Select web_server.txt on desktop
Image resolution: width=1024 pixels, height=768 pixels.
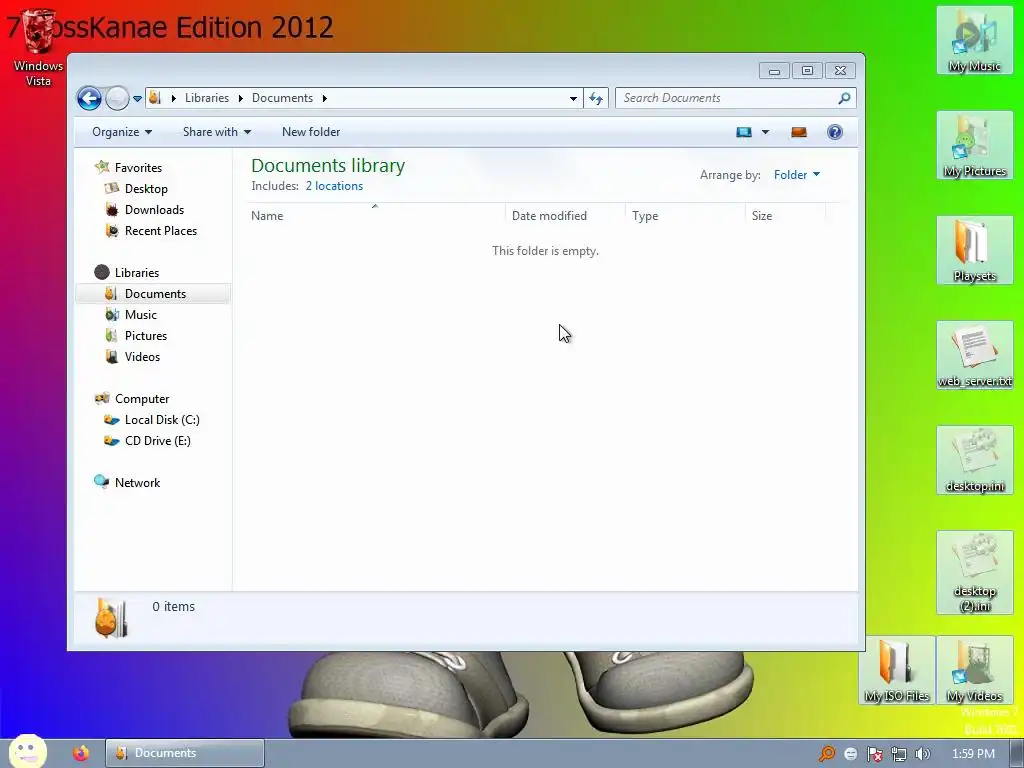pos(974,355)
